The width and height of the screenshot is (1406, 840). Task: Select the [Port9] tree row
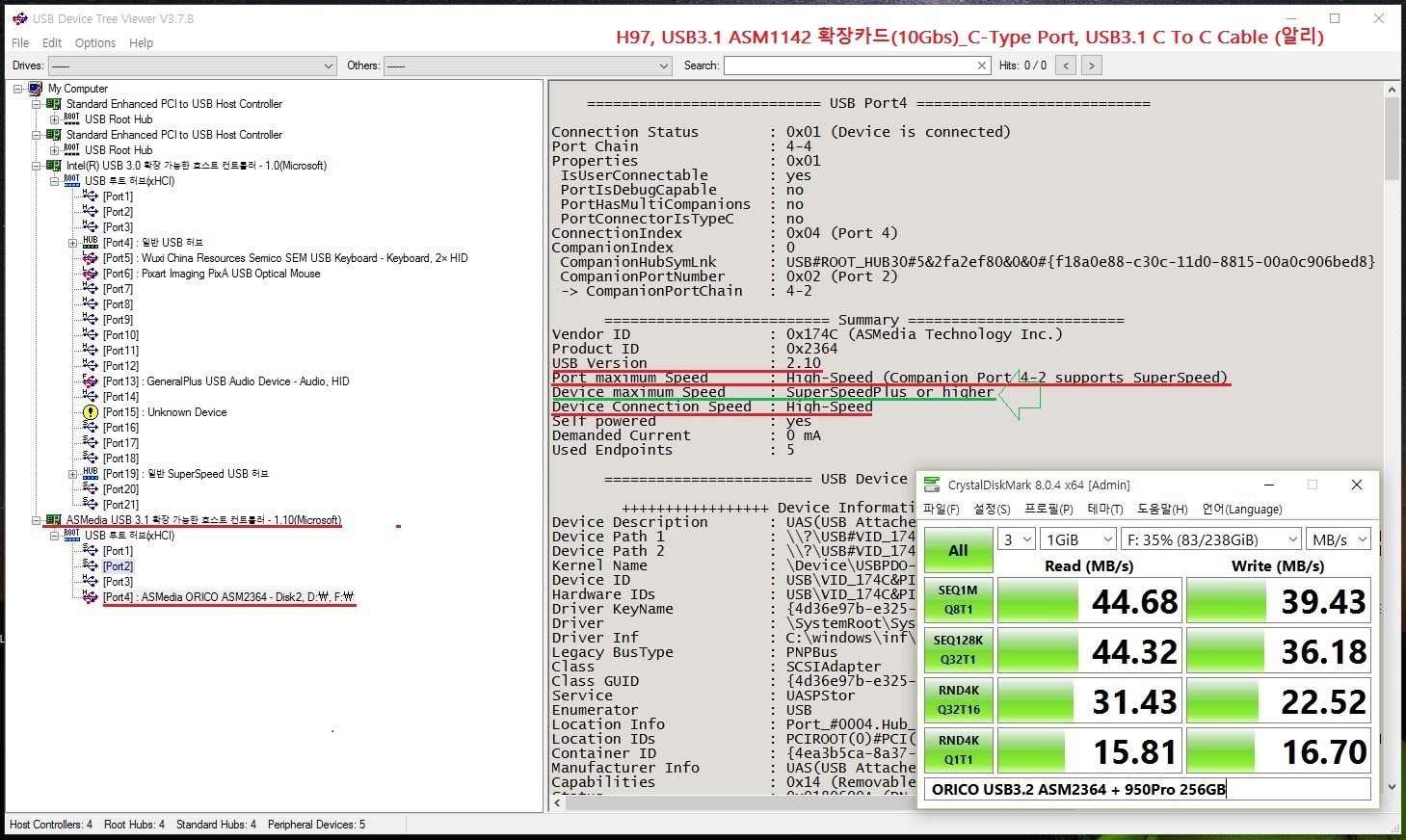tap(119, 320)
